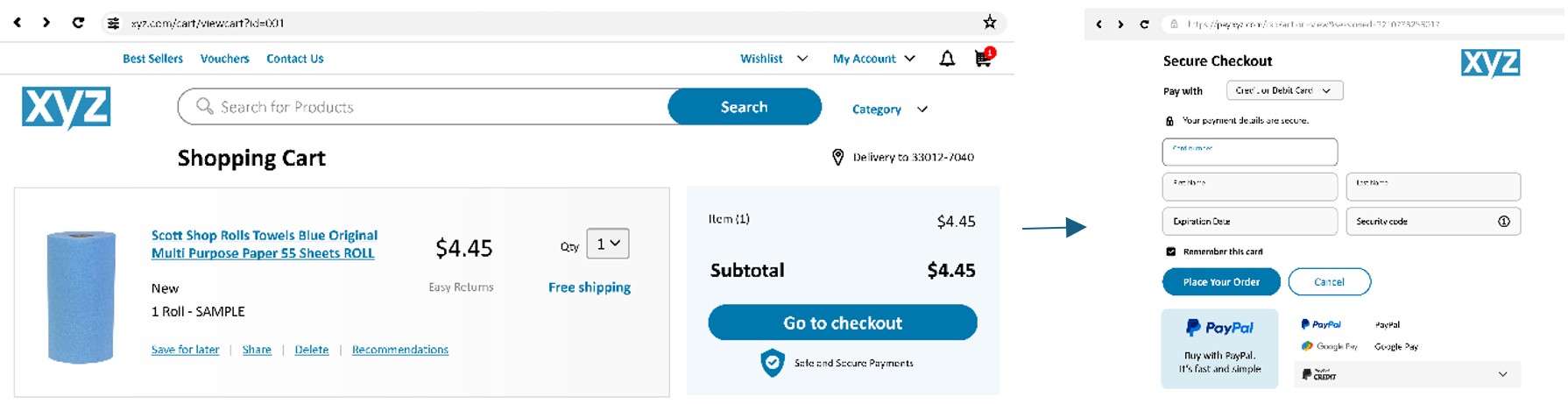The width and height of the screenshot is (1568, 404).
Task: Open the shopping cart icon with badge
Action: 985,58
